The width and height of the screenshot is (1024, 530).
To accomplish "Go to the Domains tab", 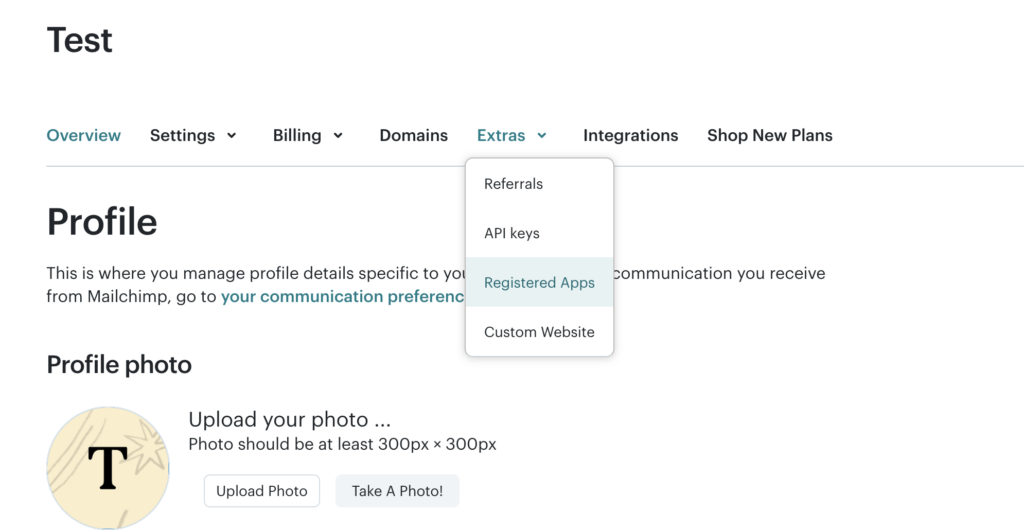I will coord(413,135).
